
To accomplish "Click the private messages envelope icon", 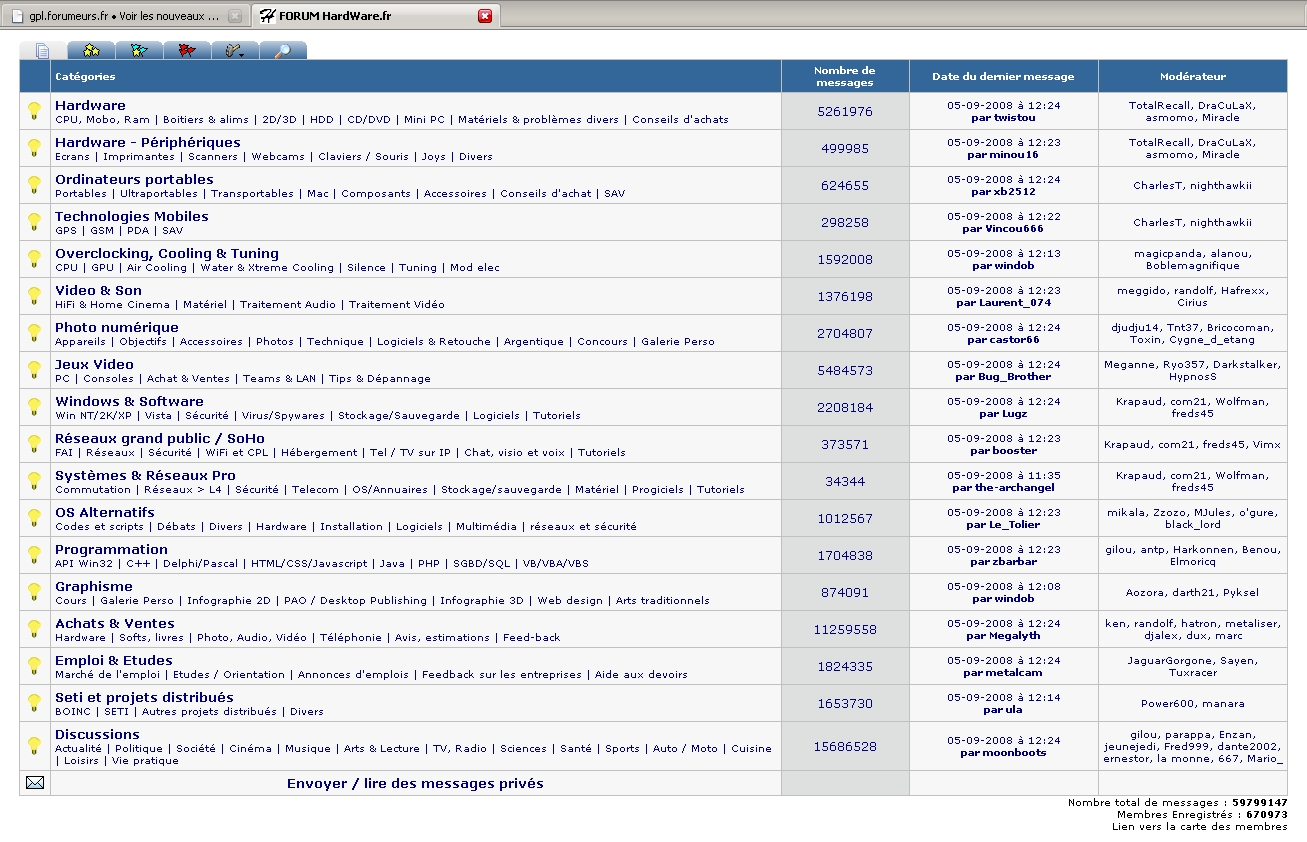I will (x=35, y=783).
